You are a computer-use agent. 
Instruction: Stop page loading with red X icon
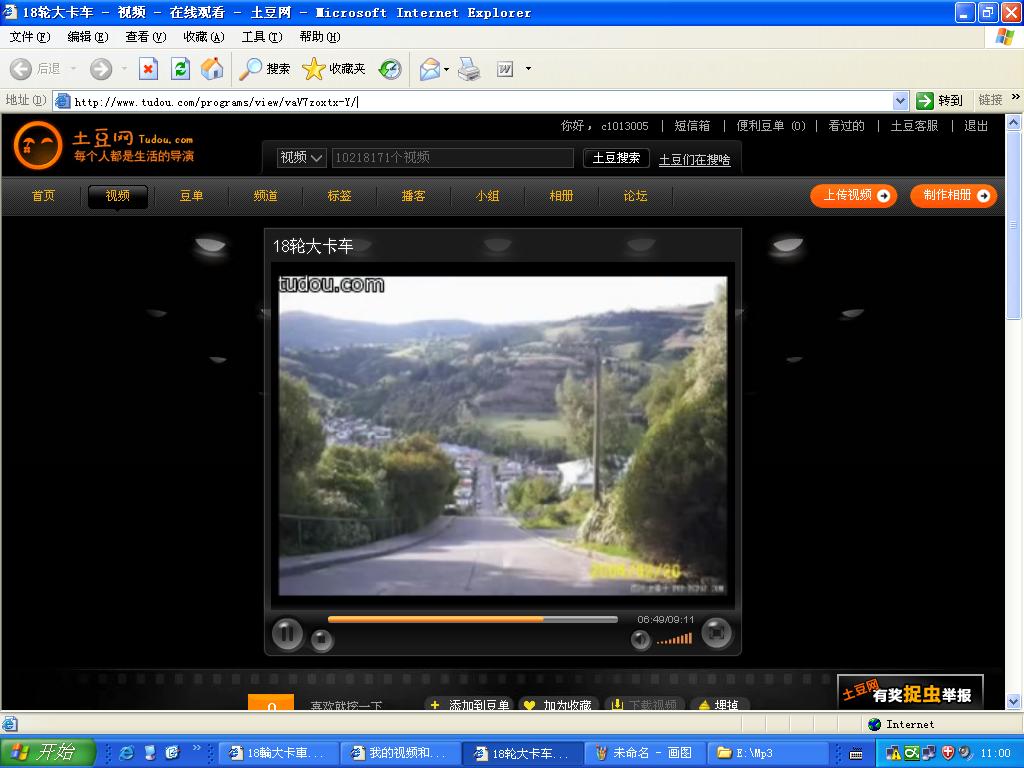148,69
